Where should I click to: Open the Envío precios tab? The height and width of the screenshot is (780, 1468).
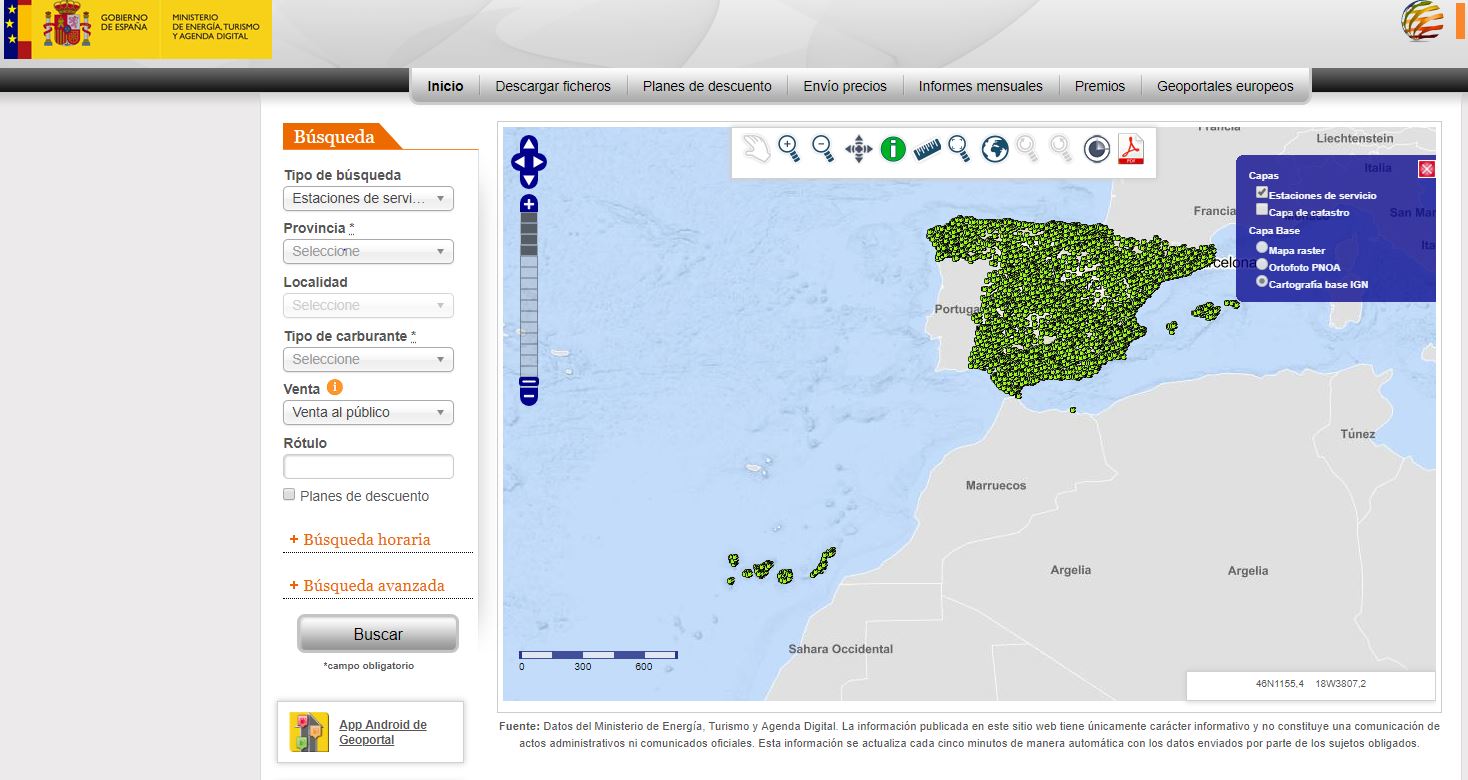click(845, 86)
